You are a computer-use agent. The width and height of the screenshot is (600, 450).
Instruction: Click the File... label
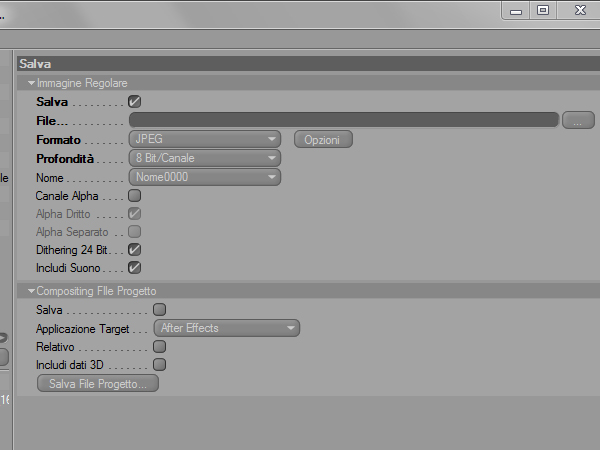click(52, 121)
